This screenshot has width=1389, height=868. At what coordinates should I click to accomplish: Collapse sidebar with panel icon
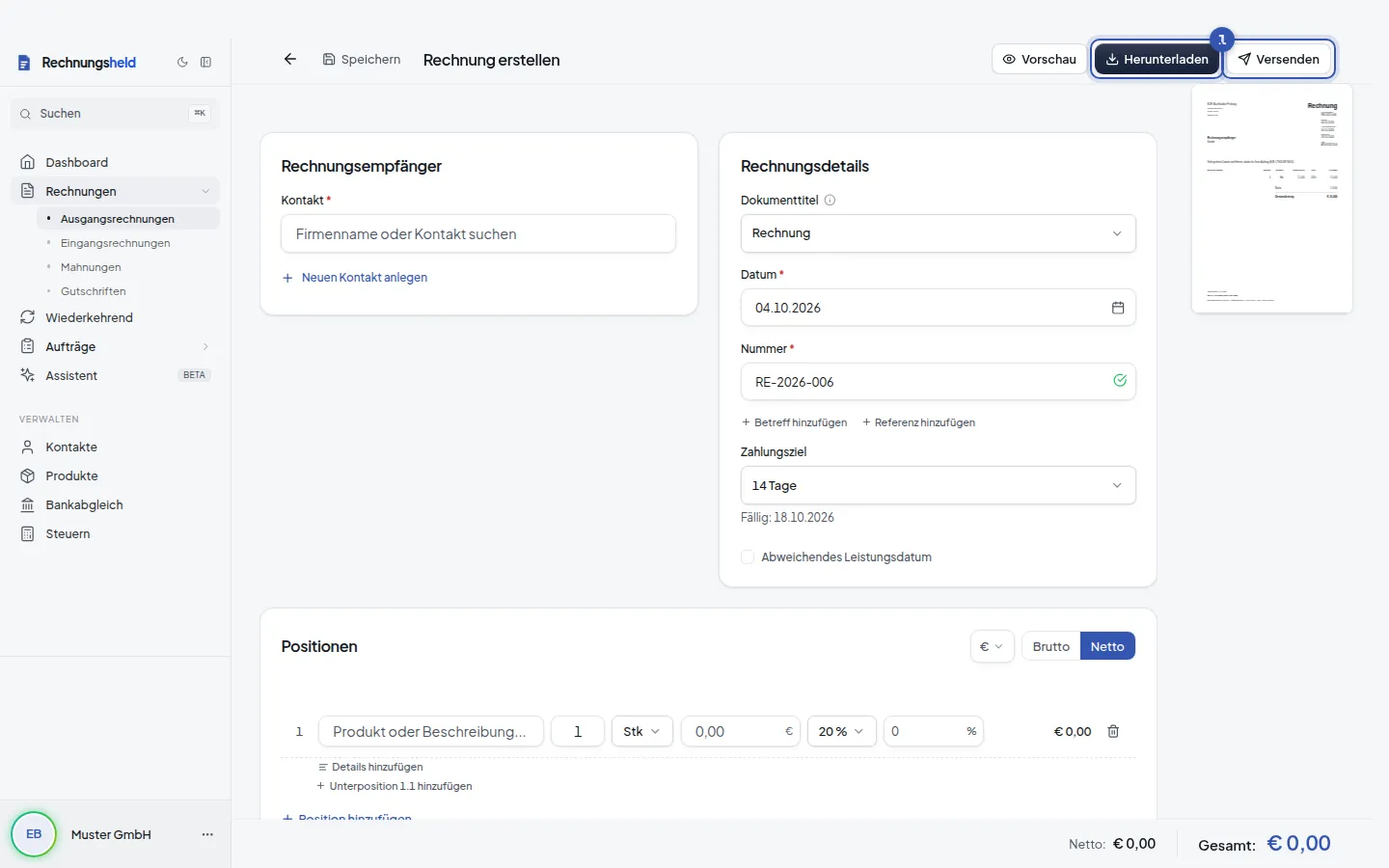point(205,62)
